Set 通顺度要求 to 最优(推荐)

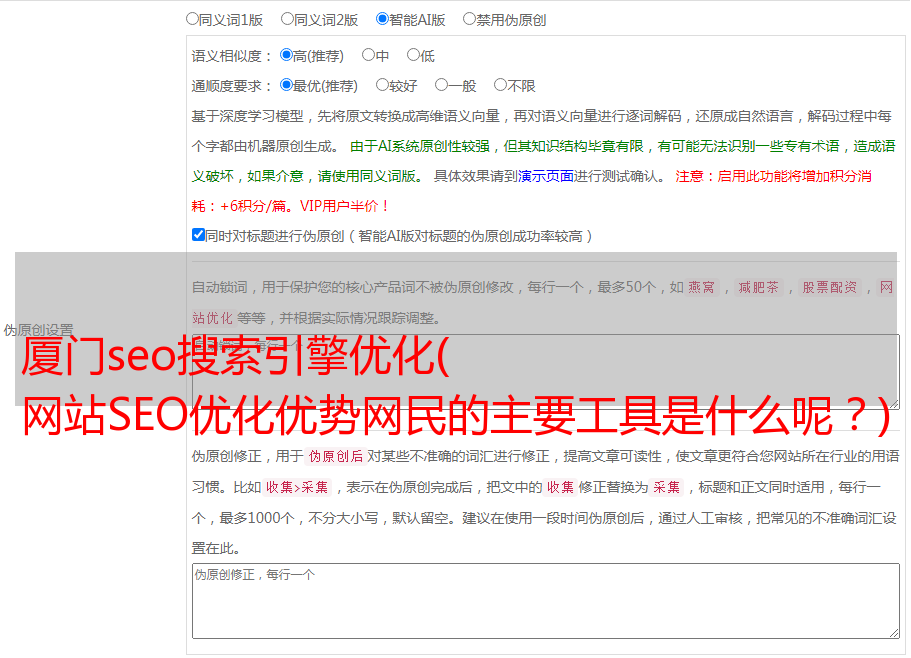pyautogui.click(x=286, y=85)
